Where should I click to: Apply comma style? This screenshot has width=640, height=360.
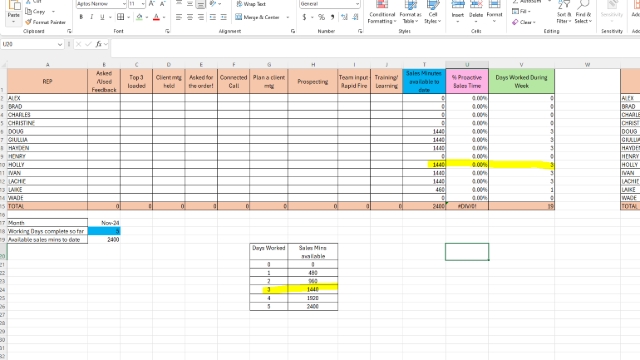(x=332, y=17)
